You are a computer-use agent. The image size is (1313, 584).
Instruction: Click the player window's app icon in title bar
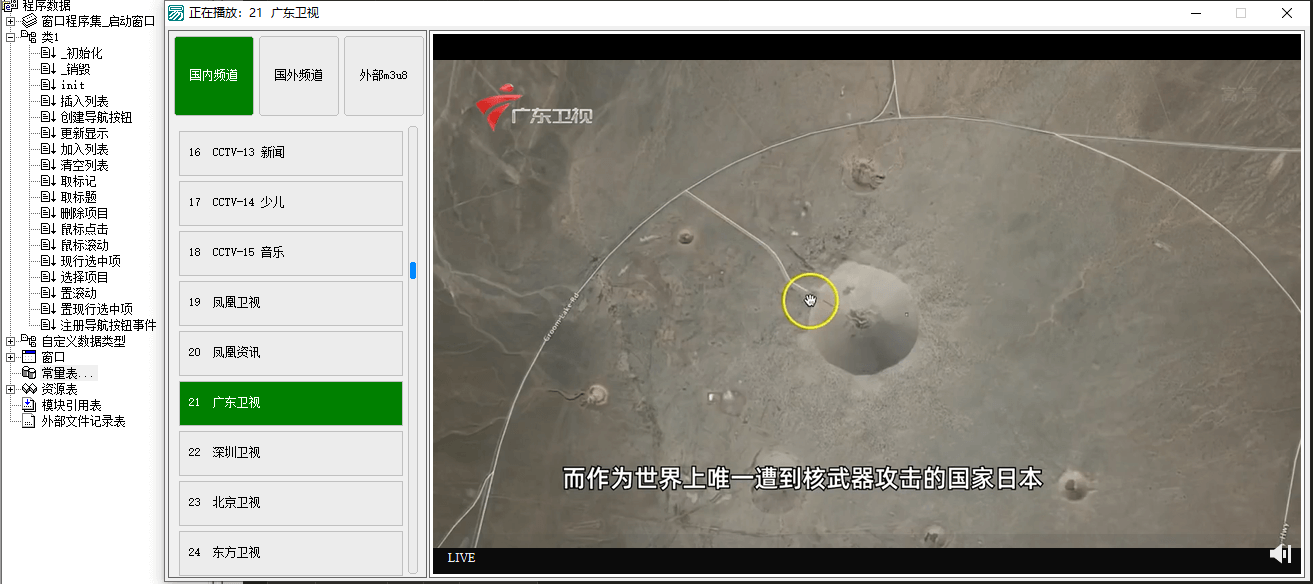coord(176,13)
